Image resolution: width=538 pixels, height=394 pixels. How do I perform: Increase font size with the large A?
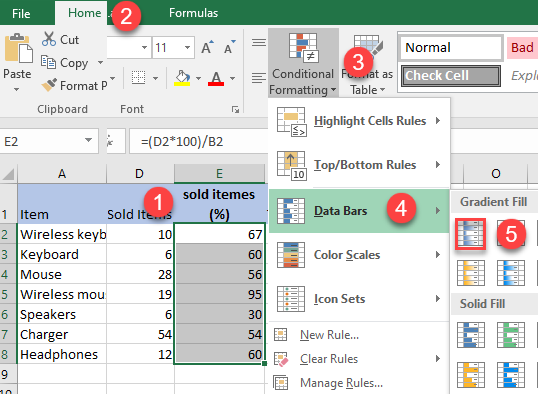tap(207, 47)
